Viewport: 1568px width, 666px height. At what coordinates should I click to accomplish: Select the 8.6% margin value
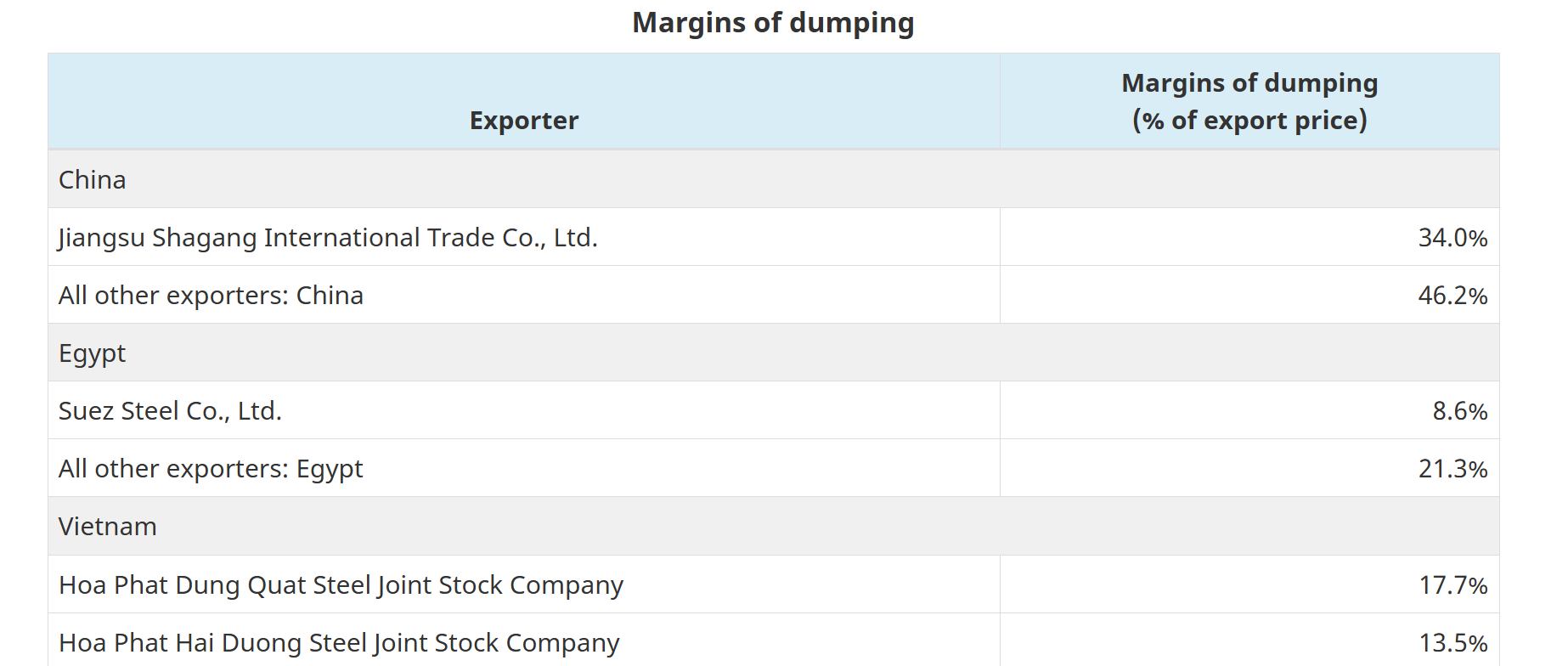[1459, 411]
